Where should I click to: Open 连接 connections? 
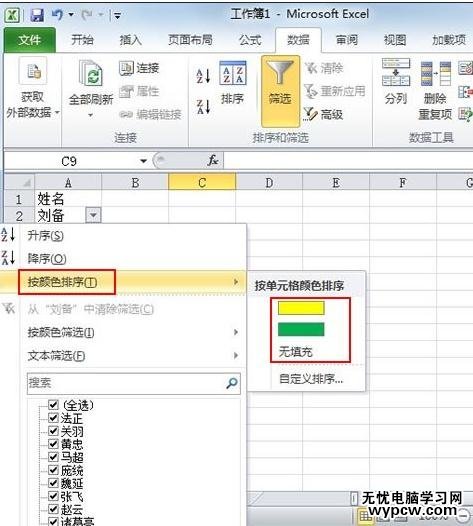pyautogui.click(x=139, y=68)
